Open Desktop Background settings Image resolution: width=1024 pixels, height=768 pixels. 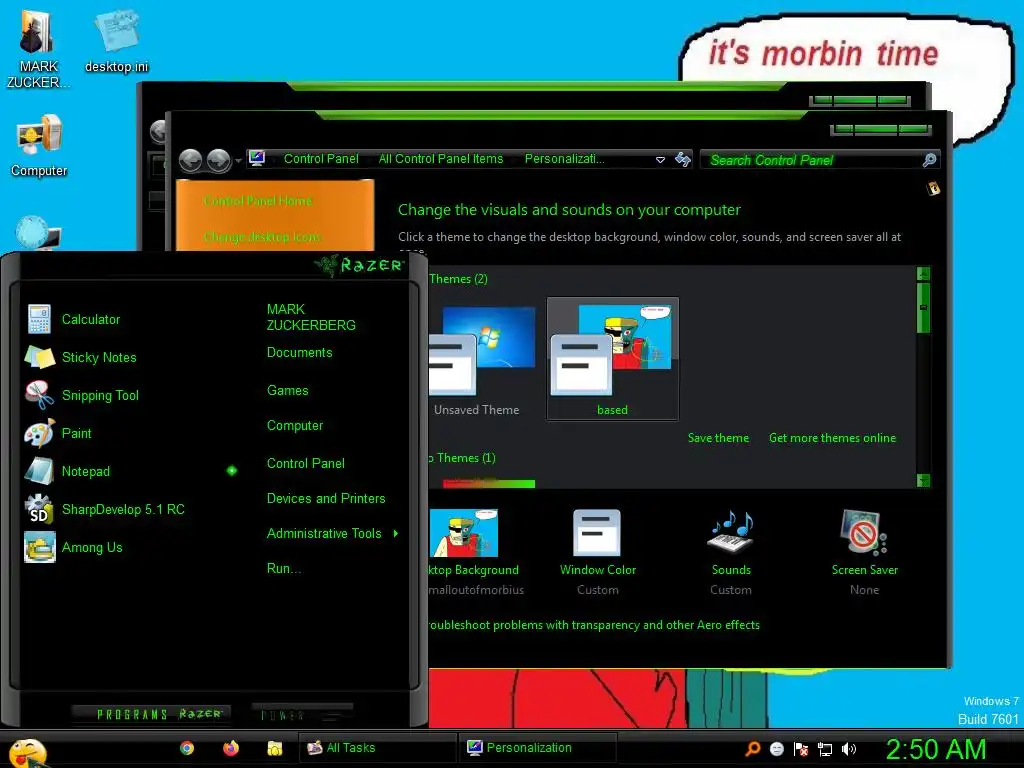coord(475,552)
